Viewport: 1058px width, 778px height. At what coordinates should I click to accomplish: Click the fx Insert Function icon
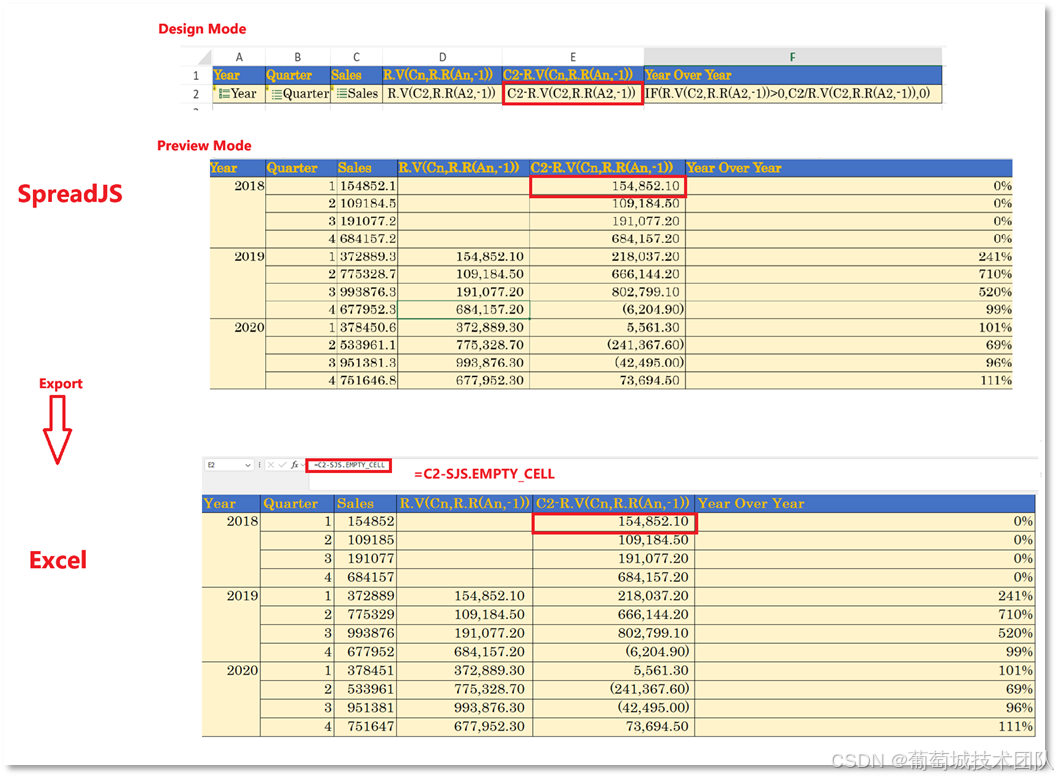[x=294, y=465]
